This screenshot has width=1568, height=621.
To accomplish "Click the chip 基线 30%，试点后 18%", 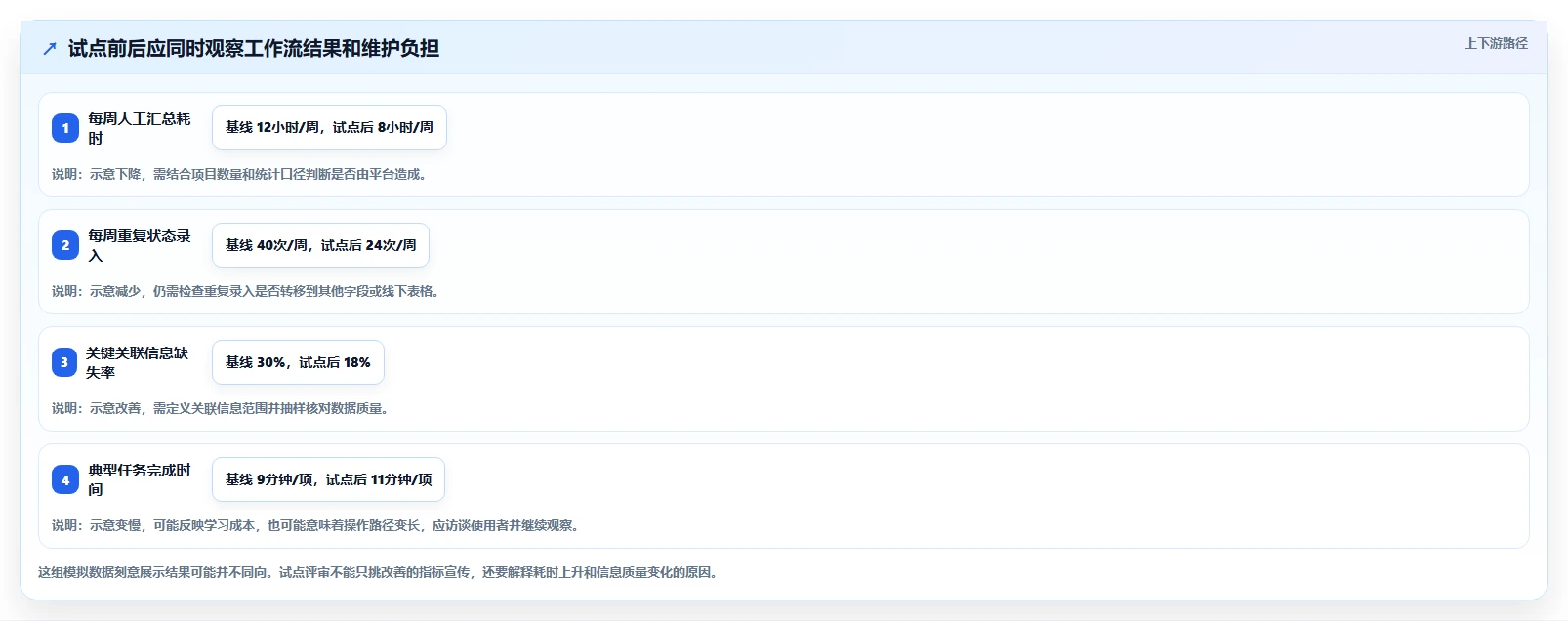I will [x=298, y=362].
